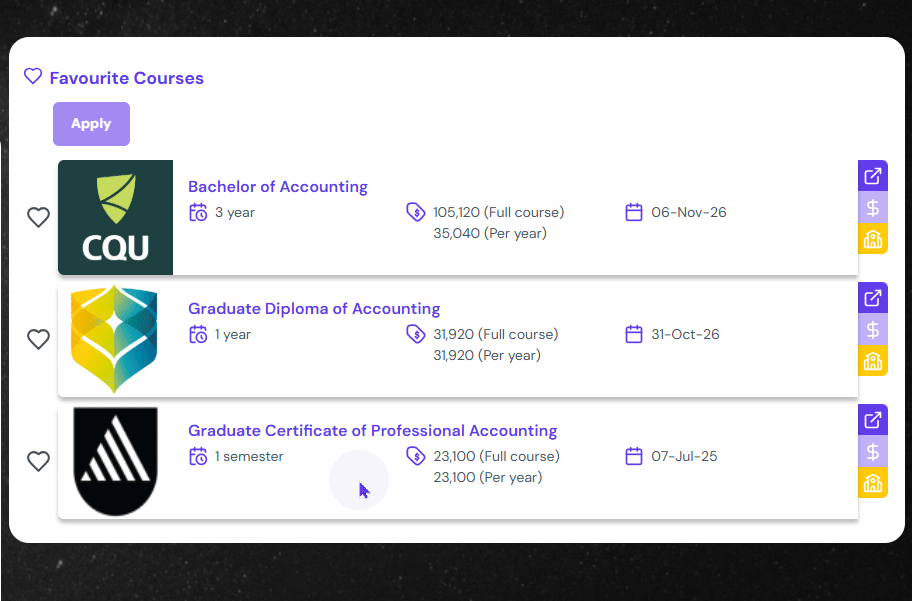Click the black shield university logo
This screenshot has height=601, width=912.
[x=115, y=461]
